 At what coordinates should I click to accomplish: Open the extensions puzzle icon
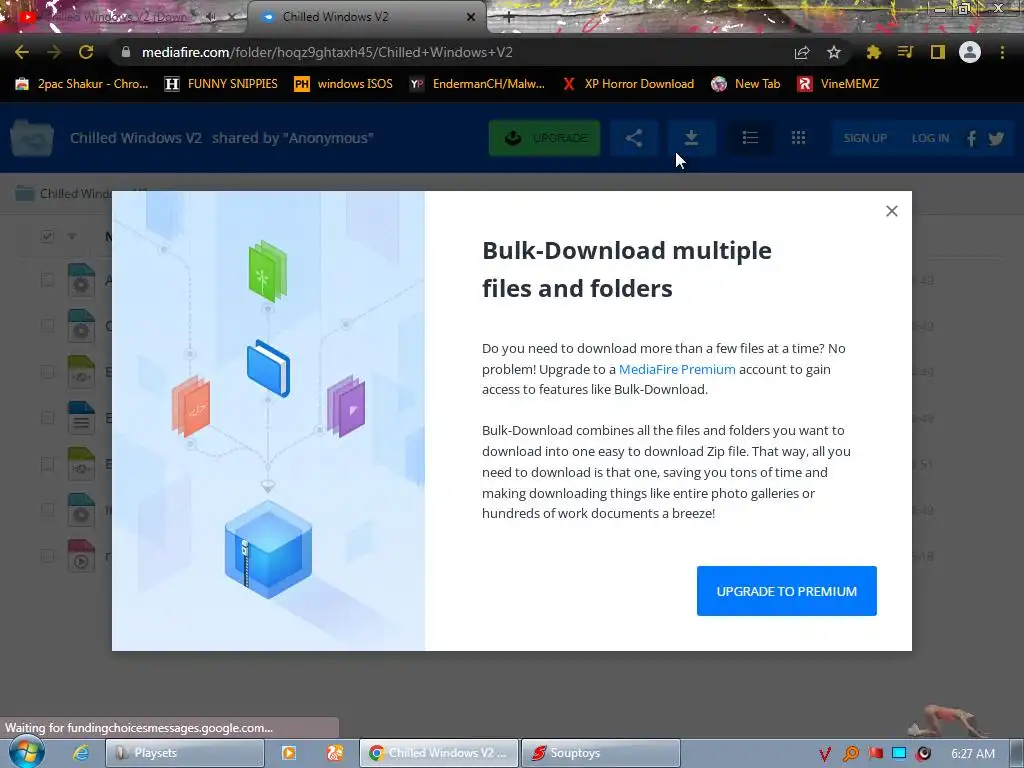[x=874, y=52]
